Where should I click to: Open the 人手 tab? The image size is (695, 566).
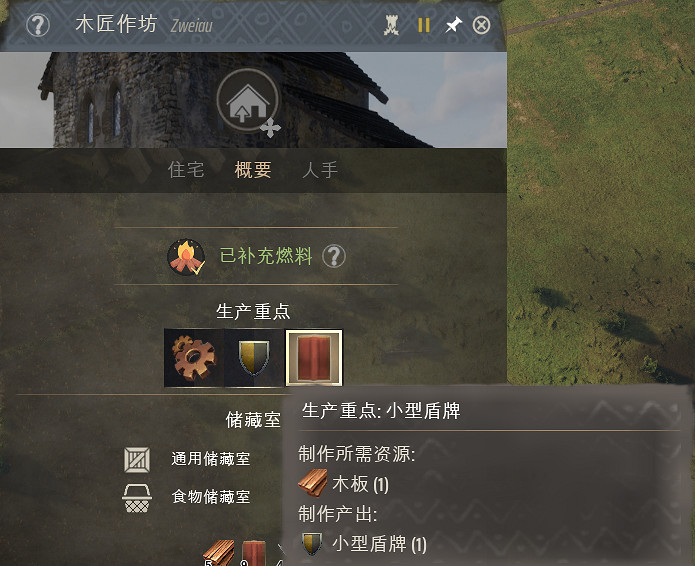320,170
